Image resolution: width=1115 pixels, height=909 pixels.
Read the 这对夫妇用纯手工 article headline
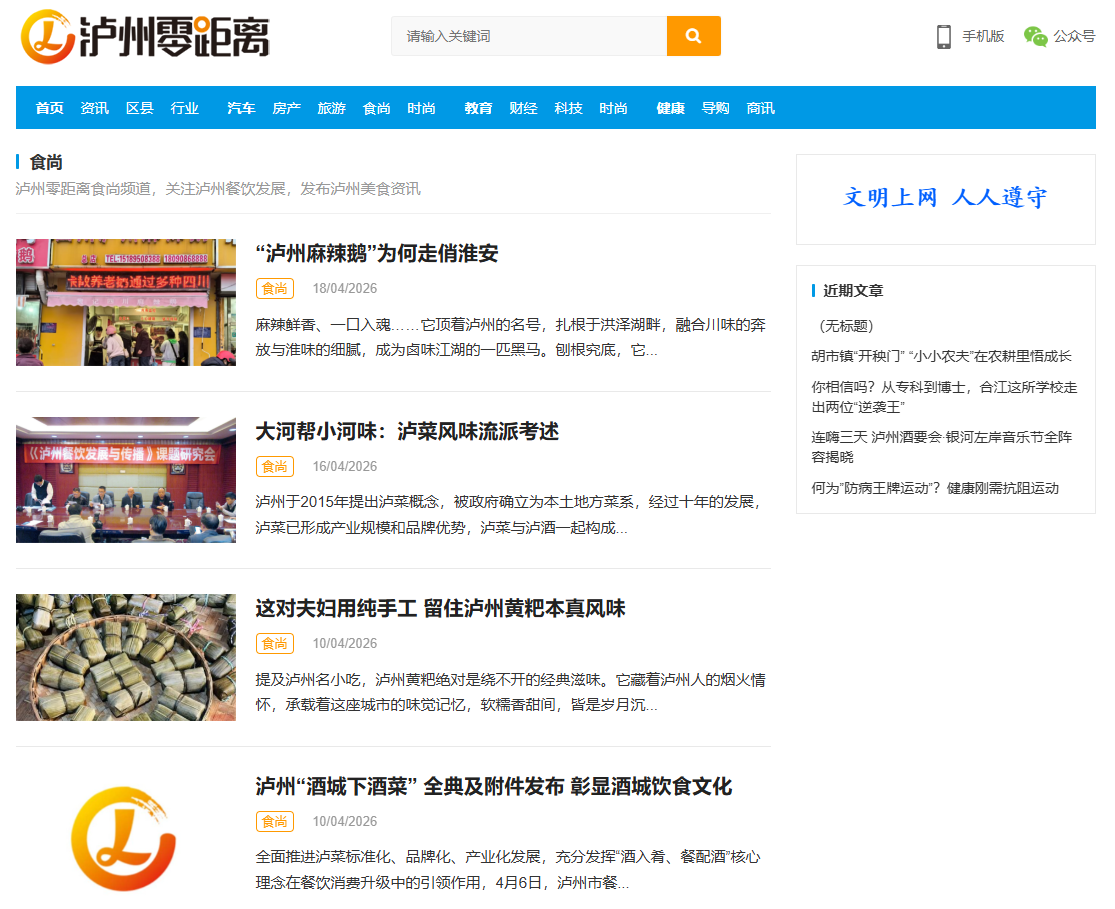(440, 608)
